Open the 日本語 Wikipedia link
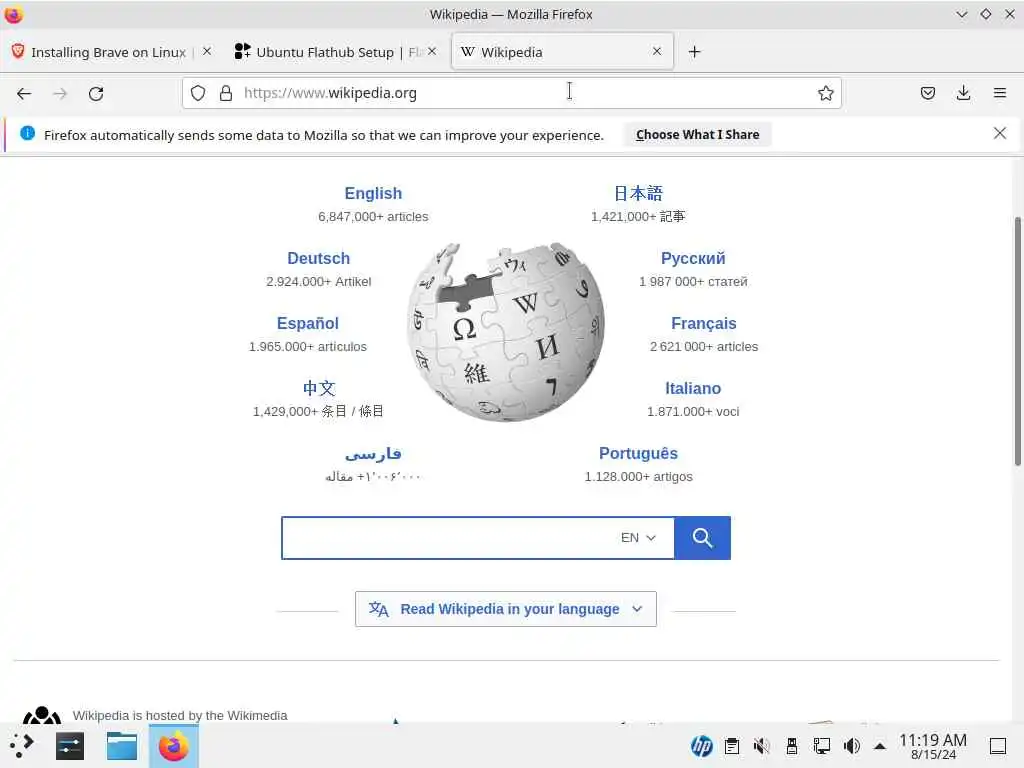Image resolution: width=1024 pixels, height=768 pixels. [x=638, y=193]
